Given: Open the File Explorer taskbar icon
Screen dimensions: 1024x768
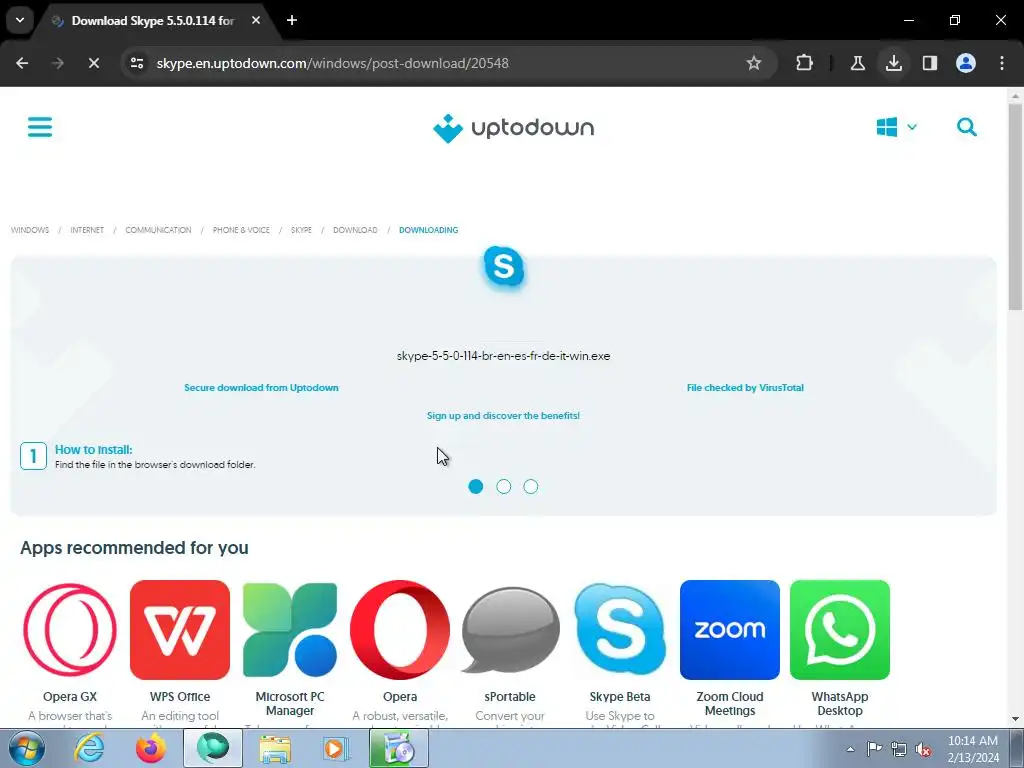Looking at the screenshot, I should pos(275,748).
